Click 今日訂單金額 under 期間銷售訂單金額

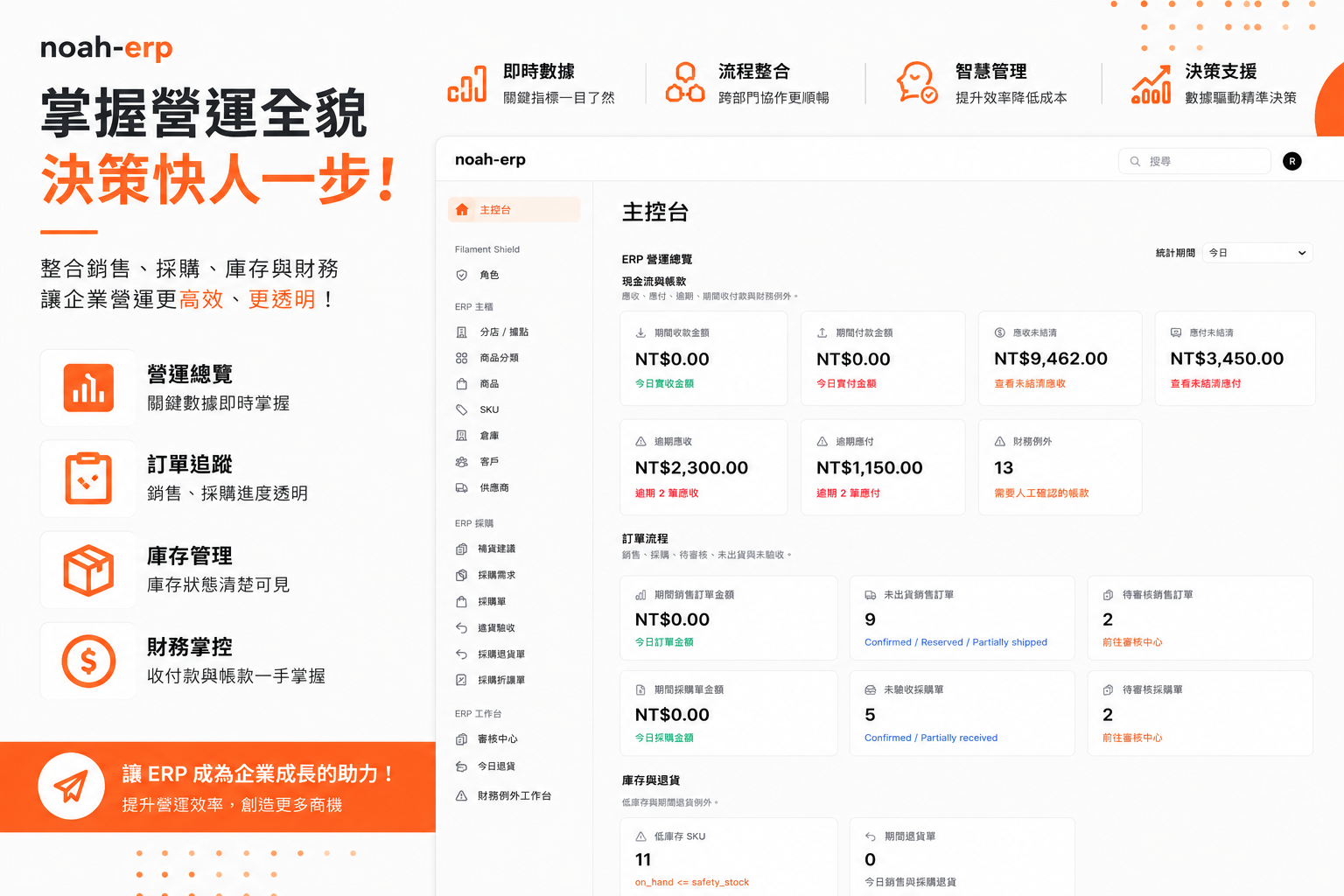coord(664,642)
